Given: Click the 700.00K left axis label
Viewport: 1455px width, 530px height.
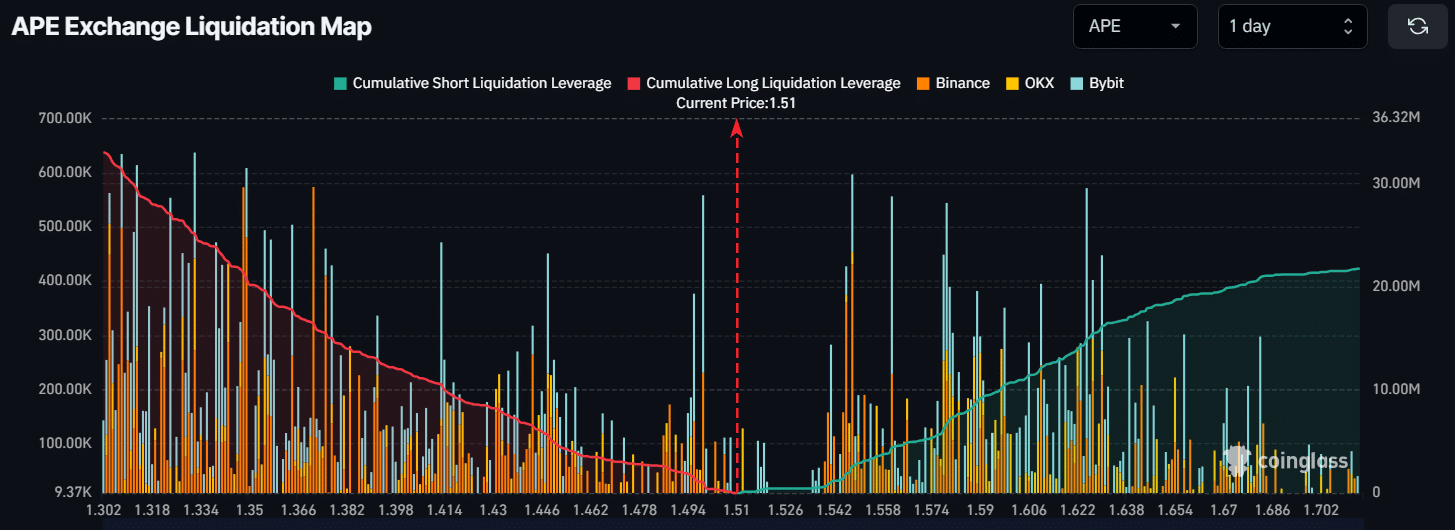Looking at the screenshot, I should (x=64, y=118).
